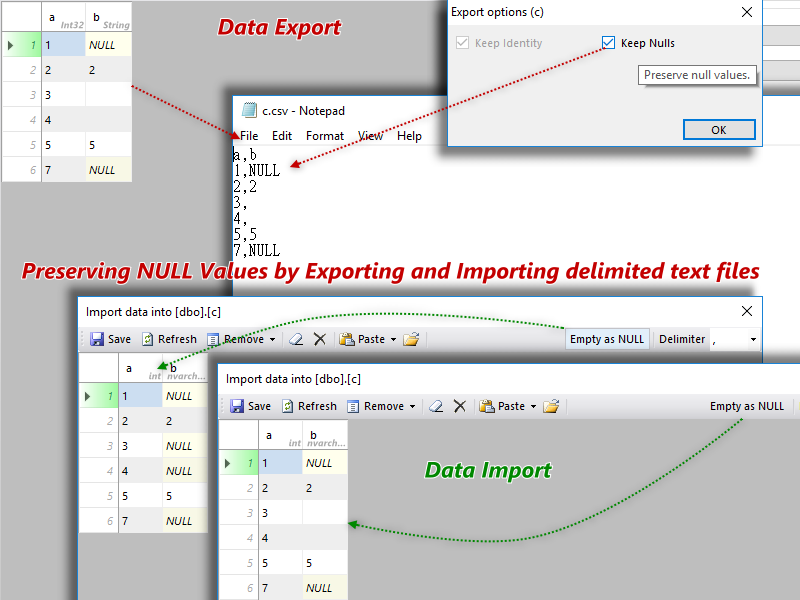Click the disabled Keep Identity checkbox

pyautogui.click(x=462, y=43)
